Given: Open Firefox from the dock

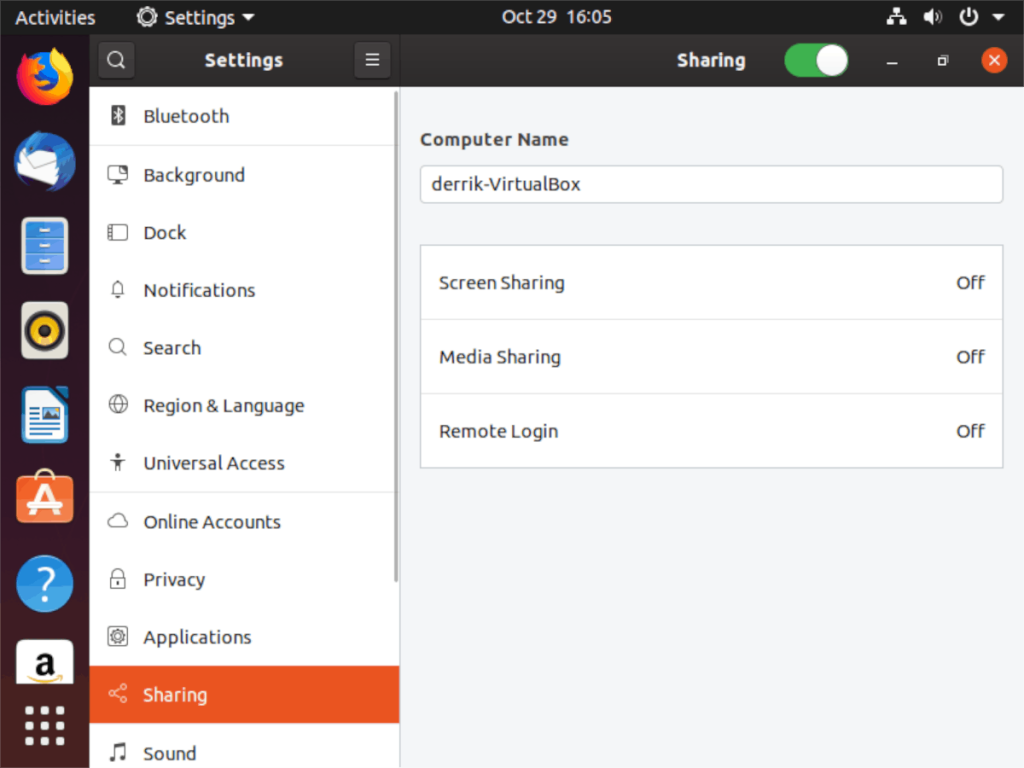Looking at the screenshot, I should click(45, 77).
